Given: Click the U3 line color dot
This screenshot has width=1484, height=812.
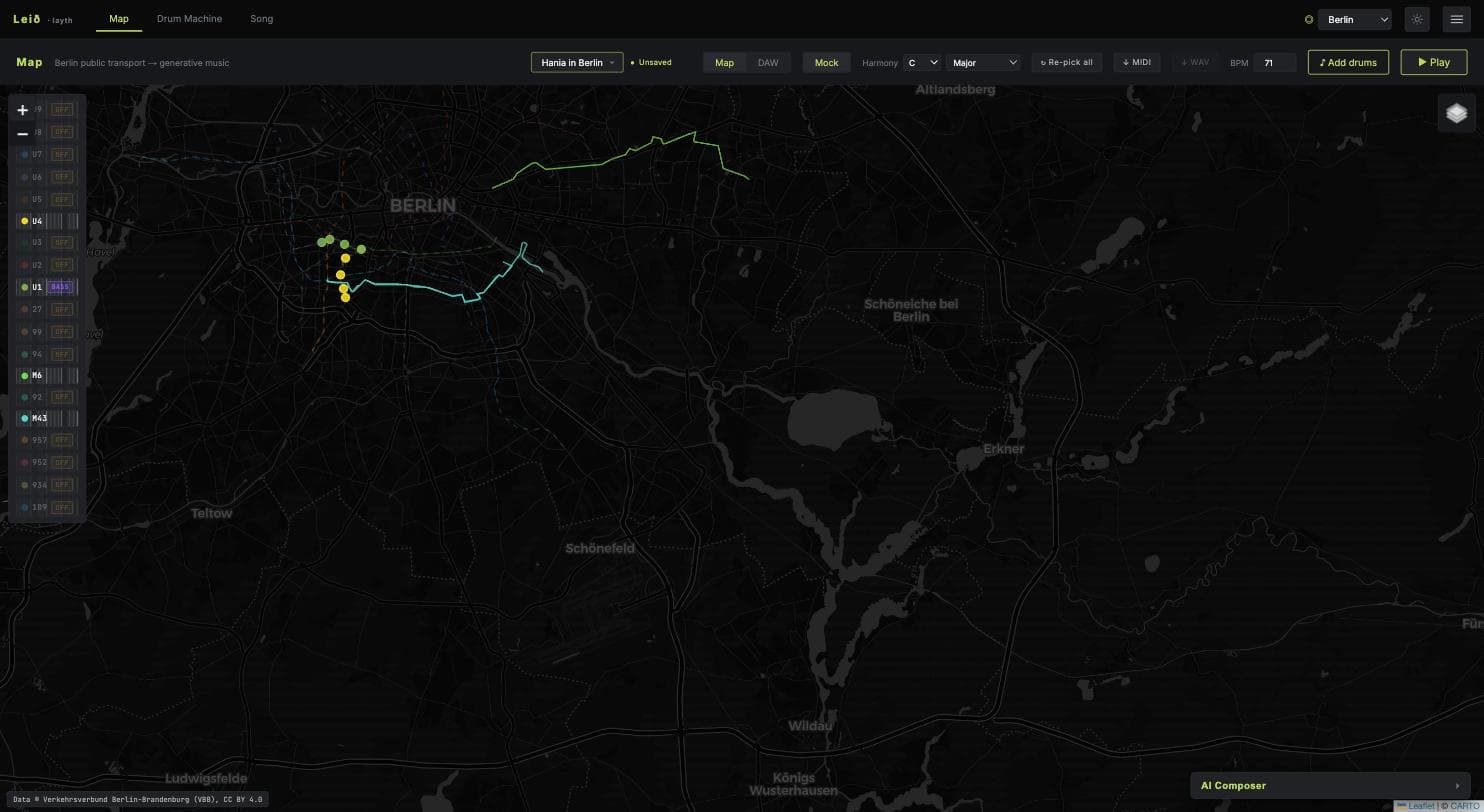Looking at the screenshot, I should click(25, 242).
